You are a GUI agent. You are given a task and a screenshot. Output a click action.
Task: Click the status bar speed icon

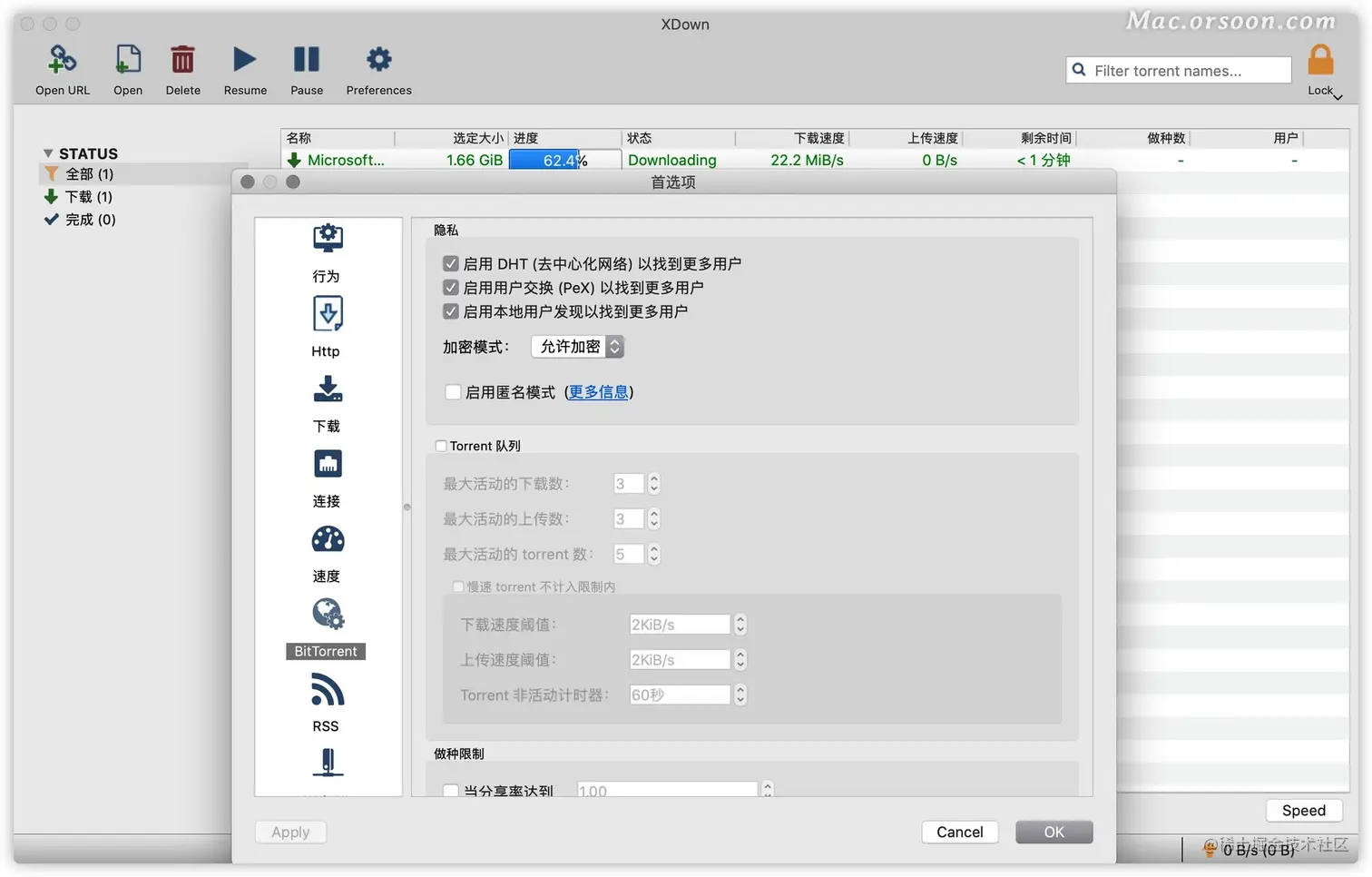pyautogui.click(x=1209, y=850)
